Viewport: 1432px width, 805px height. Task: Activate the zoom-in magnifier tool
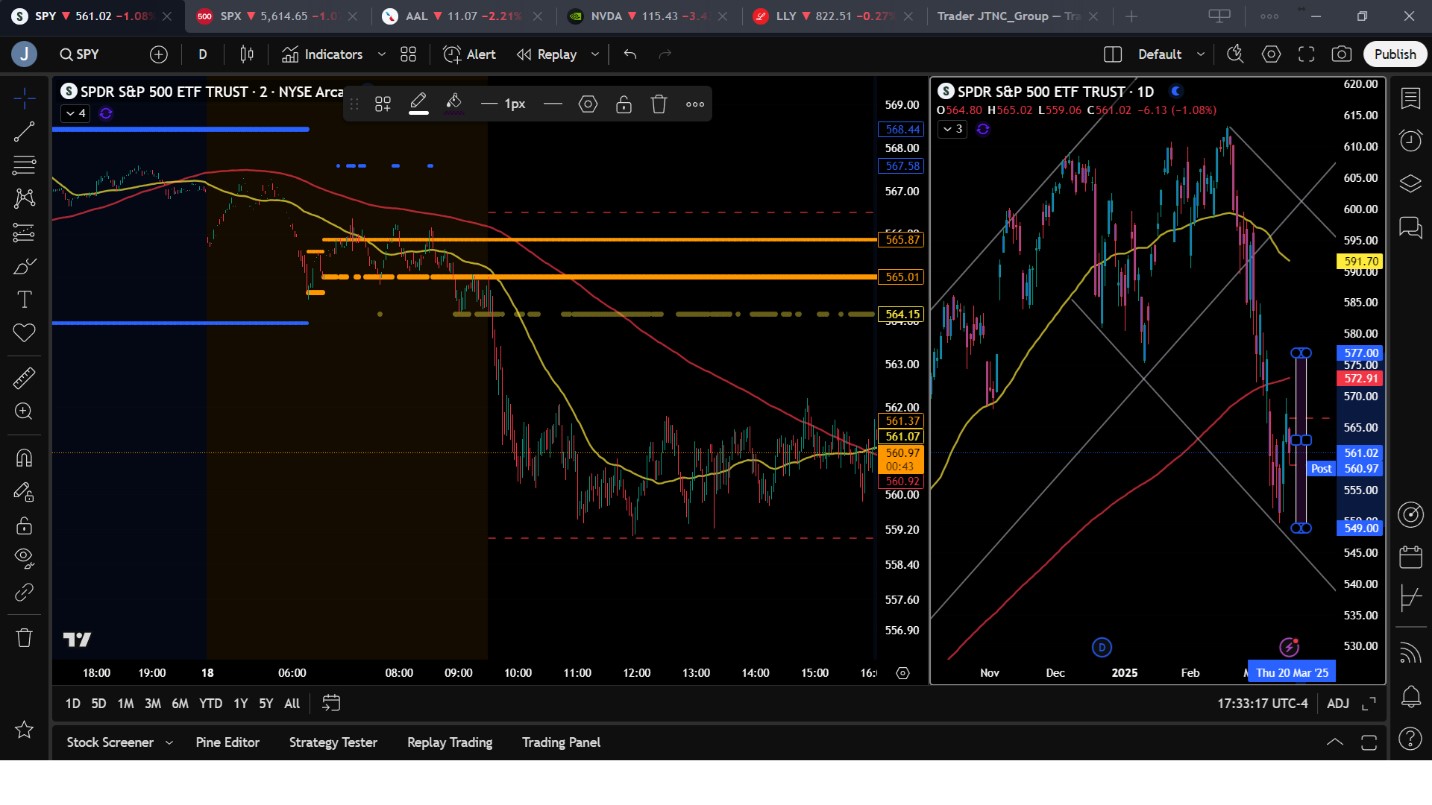click(x=24, y=411)
